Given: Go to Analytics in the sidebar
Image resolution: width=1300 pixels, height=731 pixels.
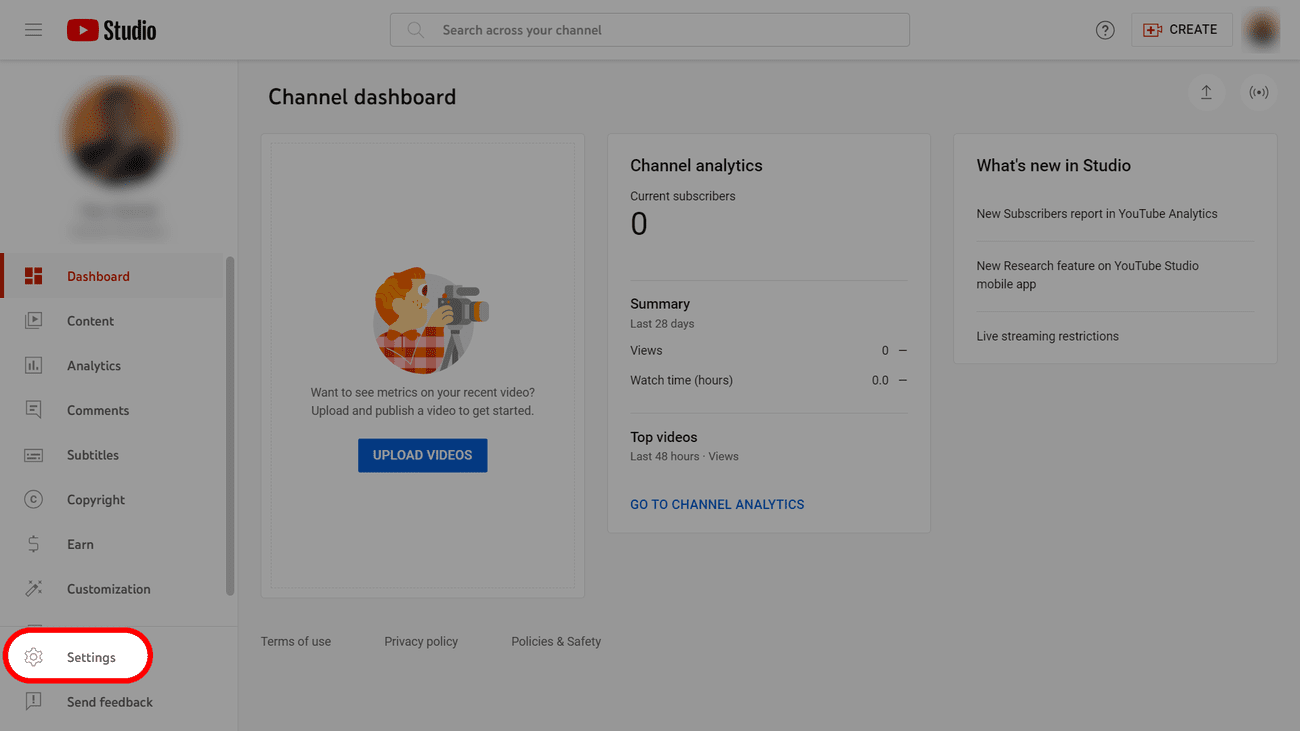Looking at the screenshot, I should click(x=93, y=366).
